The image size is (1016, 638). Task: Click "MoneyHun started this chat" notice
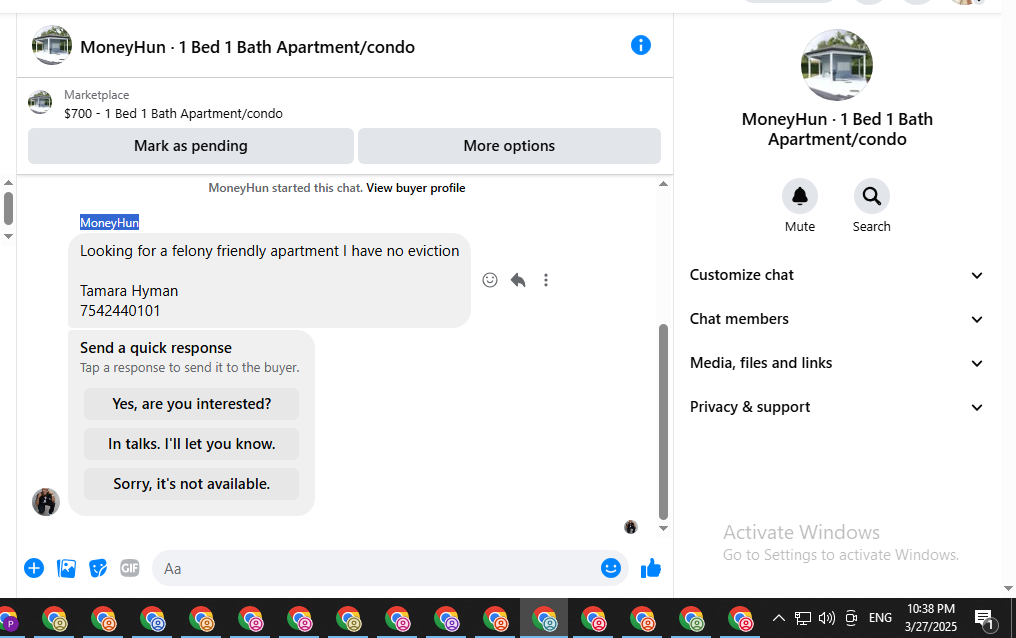pyautogui.click(x=285, y=188)
